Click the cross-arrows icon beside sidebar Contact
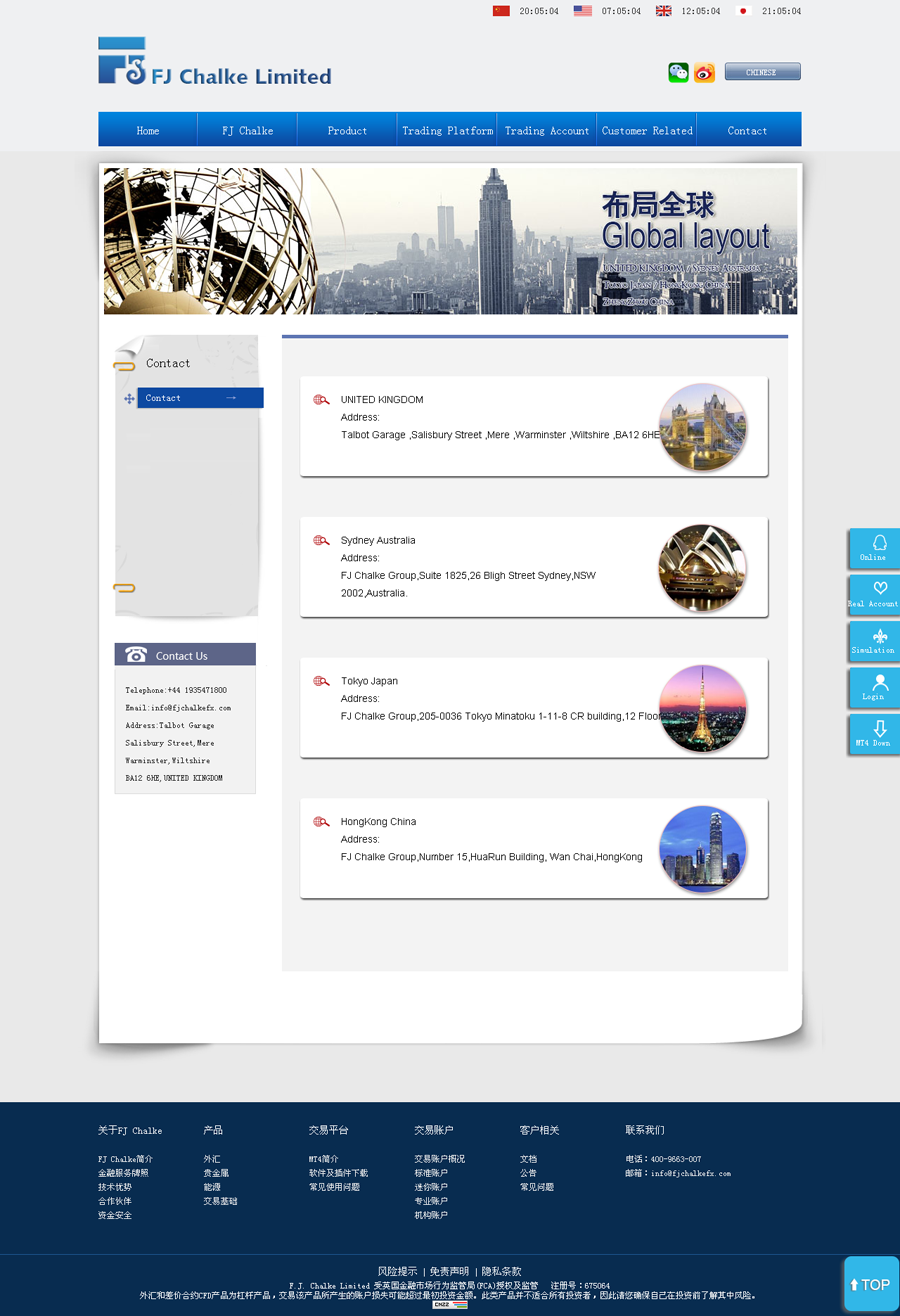Viewport: 900px width, 1316px height. (129, 399)
